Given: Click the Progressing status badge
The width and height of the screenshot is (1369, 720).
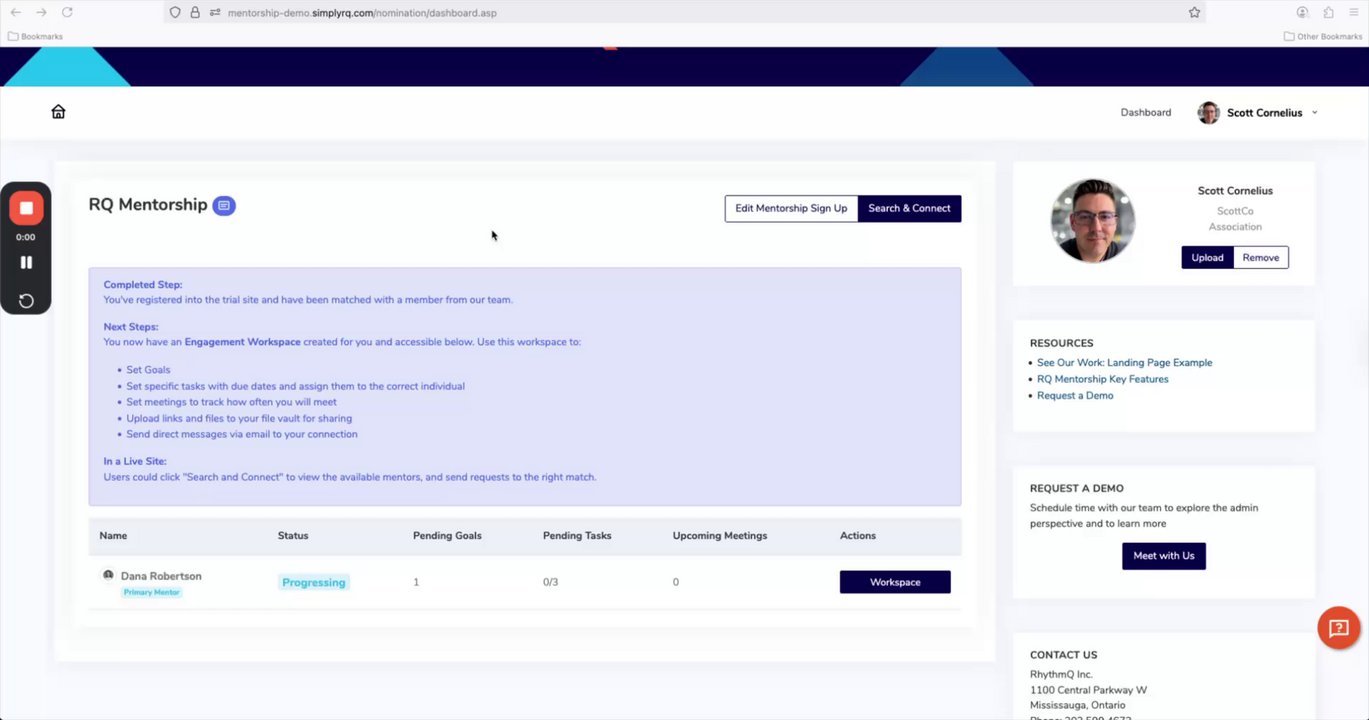Looking at the screenshot, I should tap(313, 582).
